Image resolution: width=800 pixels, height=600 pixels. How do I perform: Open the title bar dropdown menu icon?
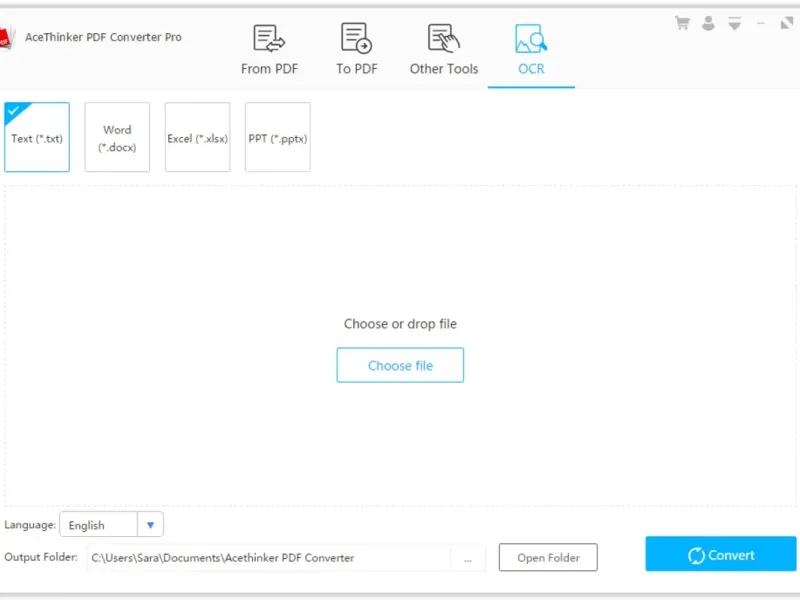point(735,23)
